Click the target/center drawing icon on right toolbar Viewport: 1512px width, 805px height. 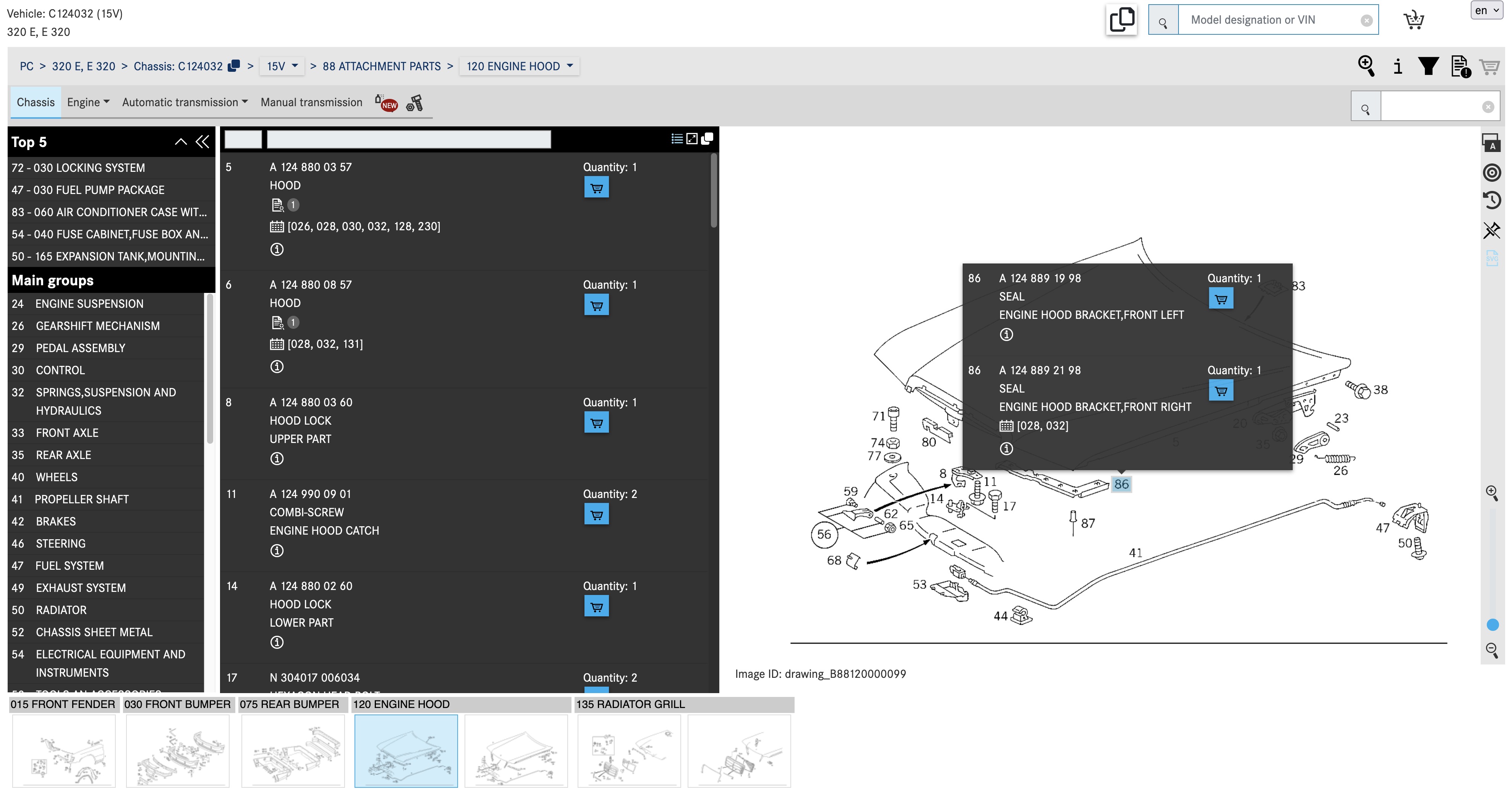(1492, 173)
